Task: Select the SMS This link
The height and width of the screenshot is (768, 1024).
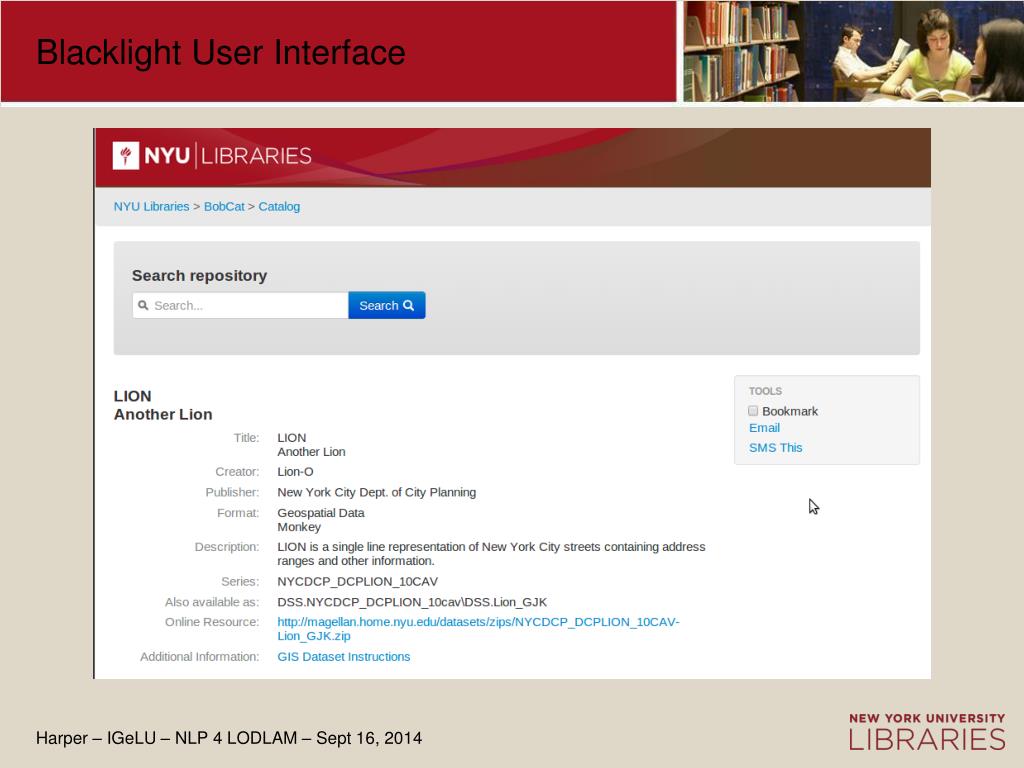Action: point(775,447)
